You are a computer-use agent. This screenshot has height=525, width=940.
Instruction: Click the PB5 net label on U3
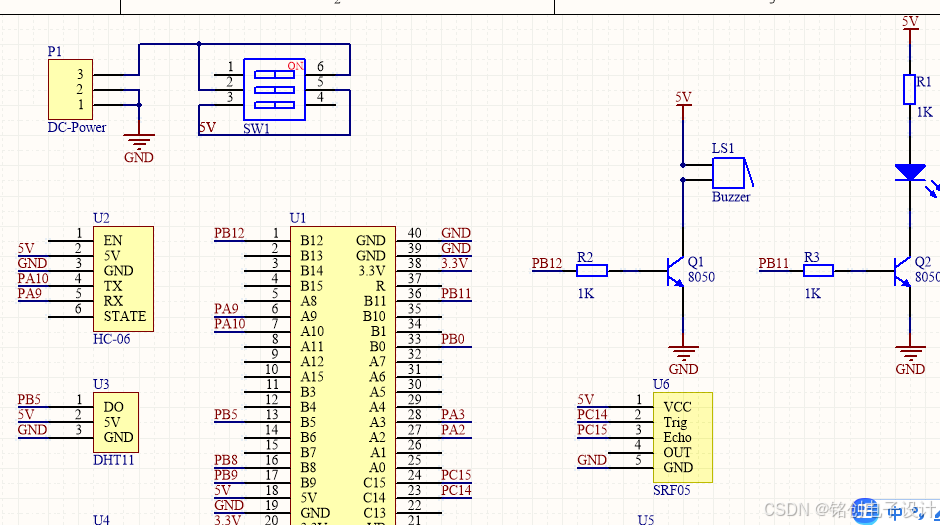point(29,400)
